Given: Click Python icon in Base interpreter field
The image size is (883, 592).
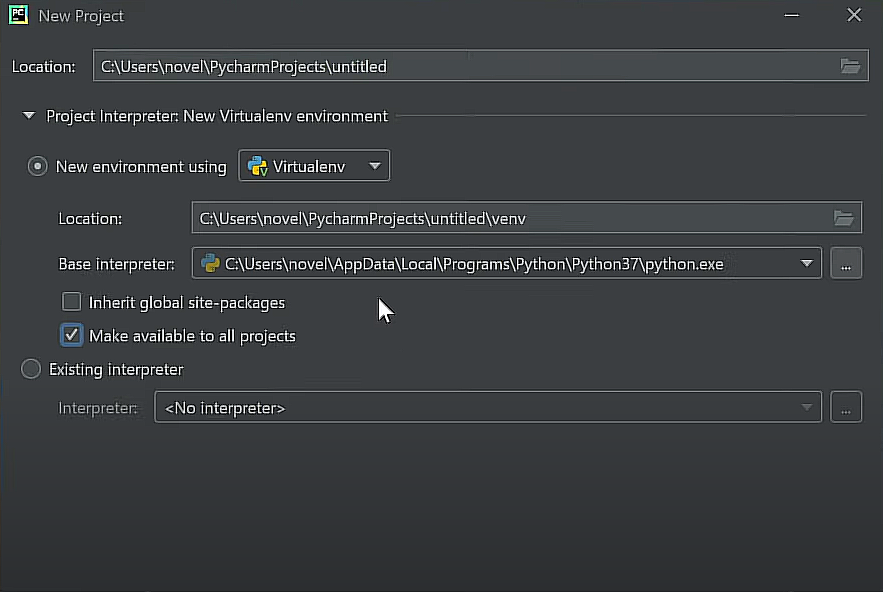Looking at the screenshot, I should point(211,264).
